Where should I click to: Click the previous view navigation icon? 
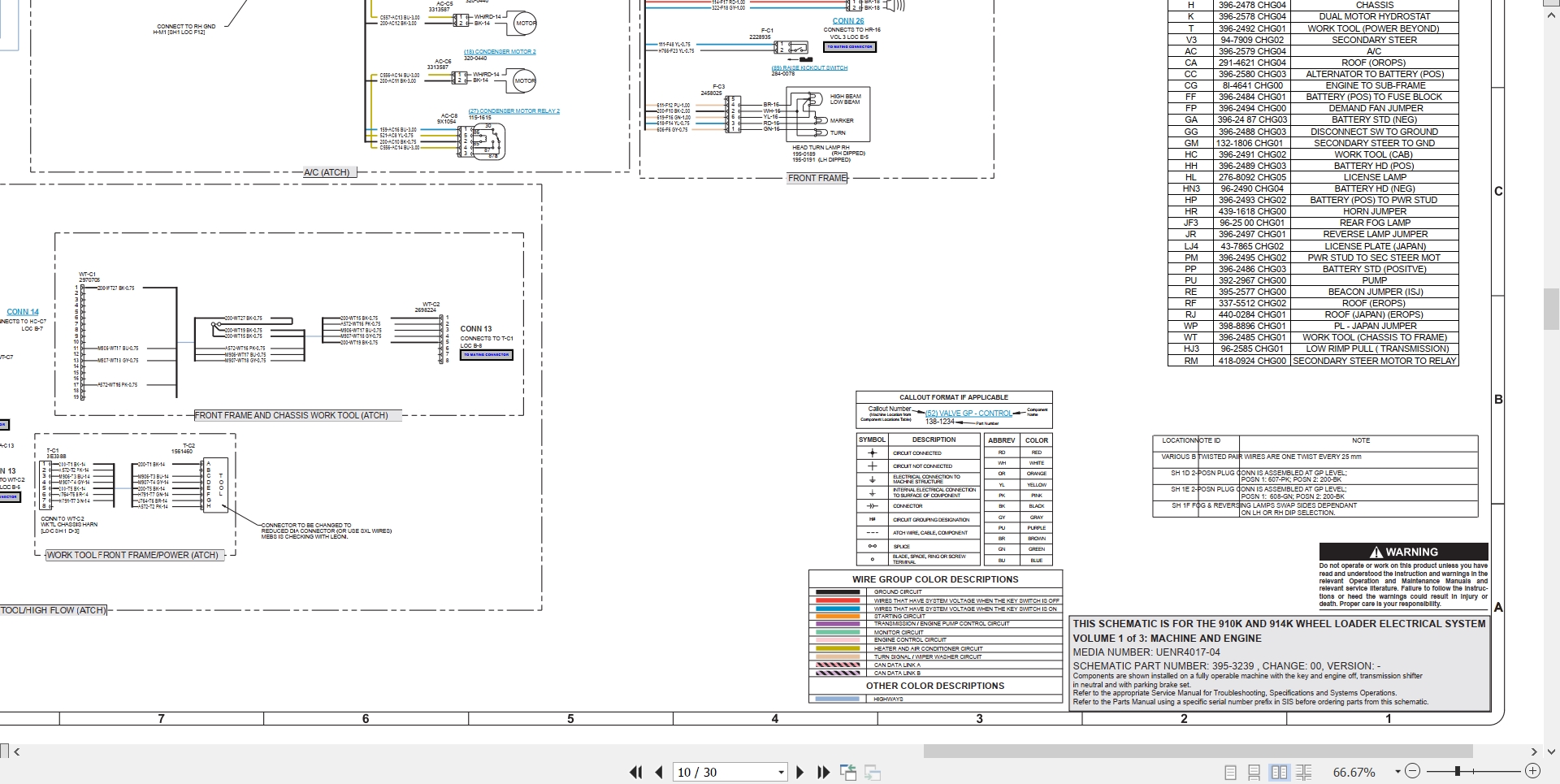(848, 773)
